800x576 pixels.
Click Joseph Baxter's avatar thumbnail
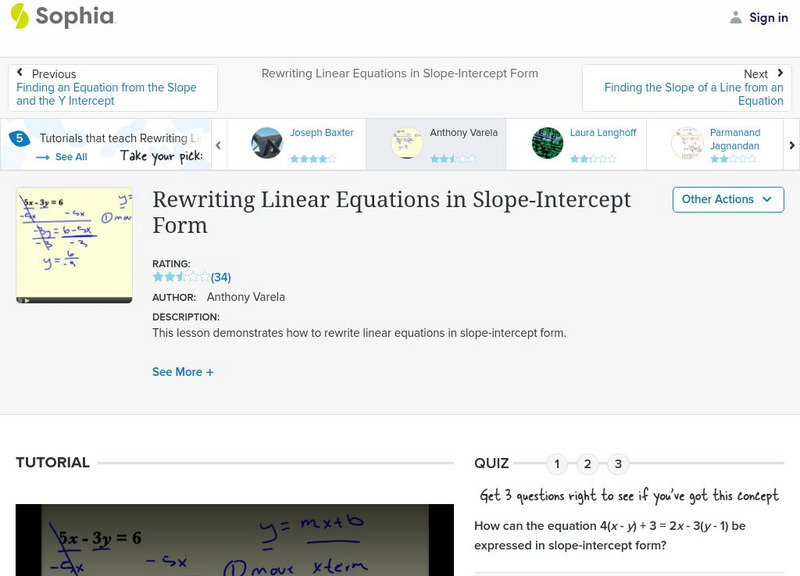(x=267, y=143)
